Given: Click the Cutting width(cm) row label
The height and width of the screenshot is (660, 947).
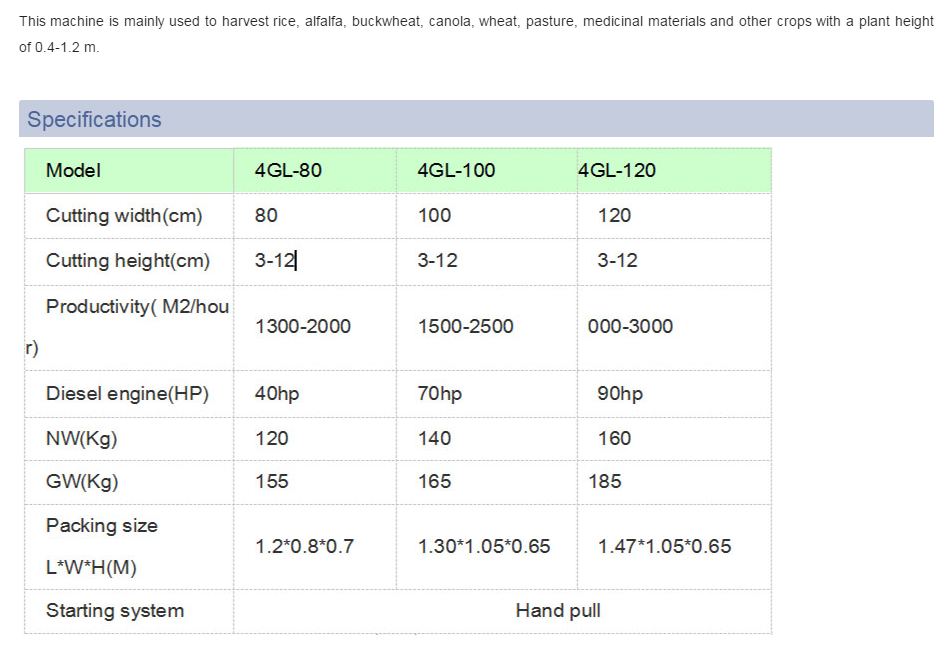Looking at the screenshot, I should pos(124,216).
